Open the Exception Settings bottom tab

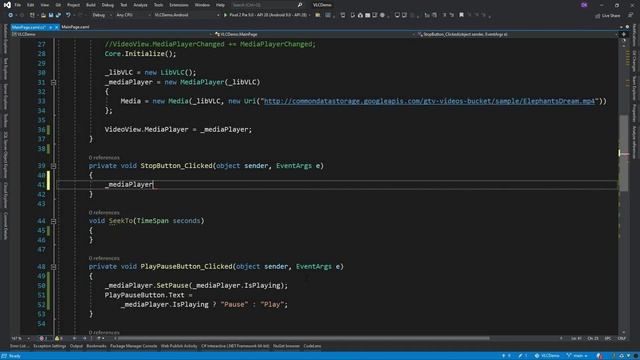(x=49, y=346)
